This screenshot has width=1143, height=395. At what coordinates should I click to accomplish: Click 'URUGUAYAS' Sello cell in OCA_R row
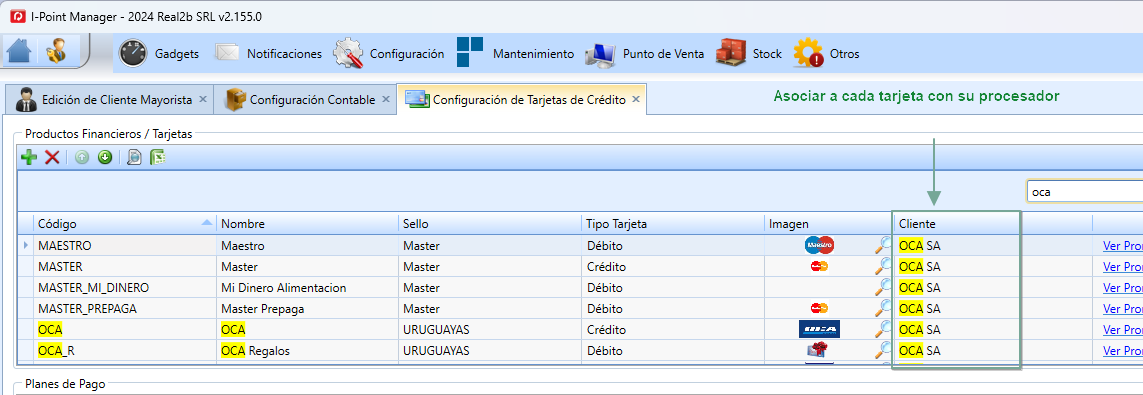491,351
